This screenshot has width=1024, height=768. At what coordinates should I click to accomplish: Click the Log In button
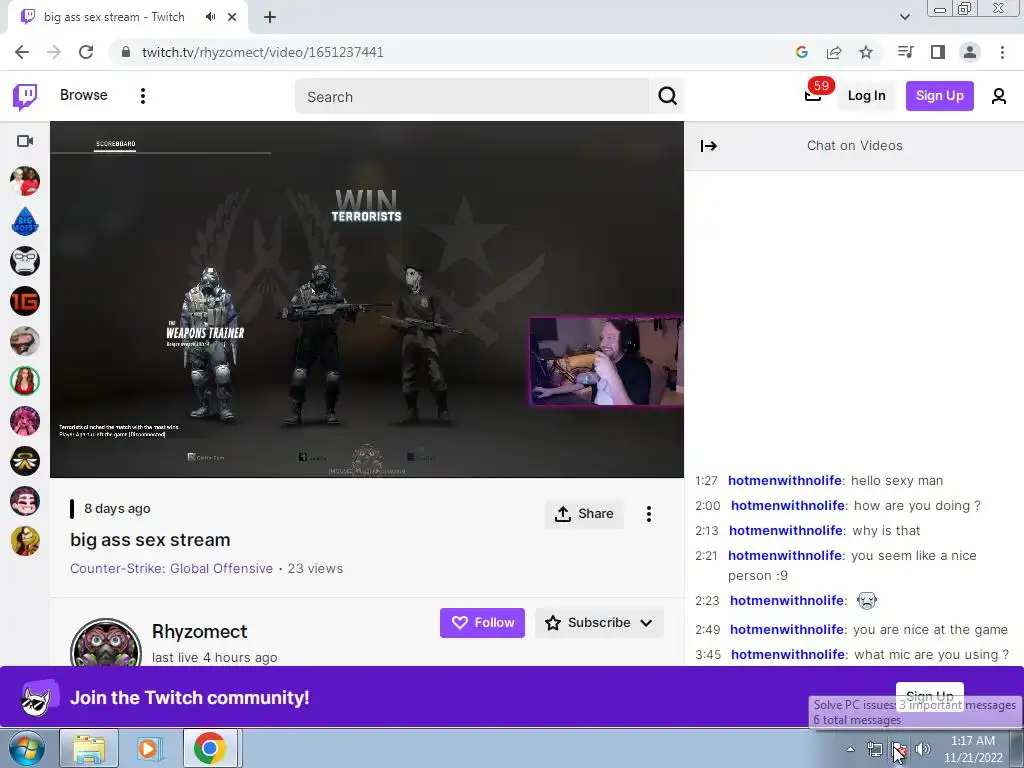[x=866, y=96]
